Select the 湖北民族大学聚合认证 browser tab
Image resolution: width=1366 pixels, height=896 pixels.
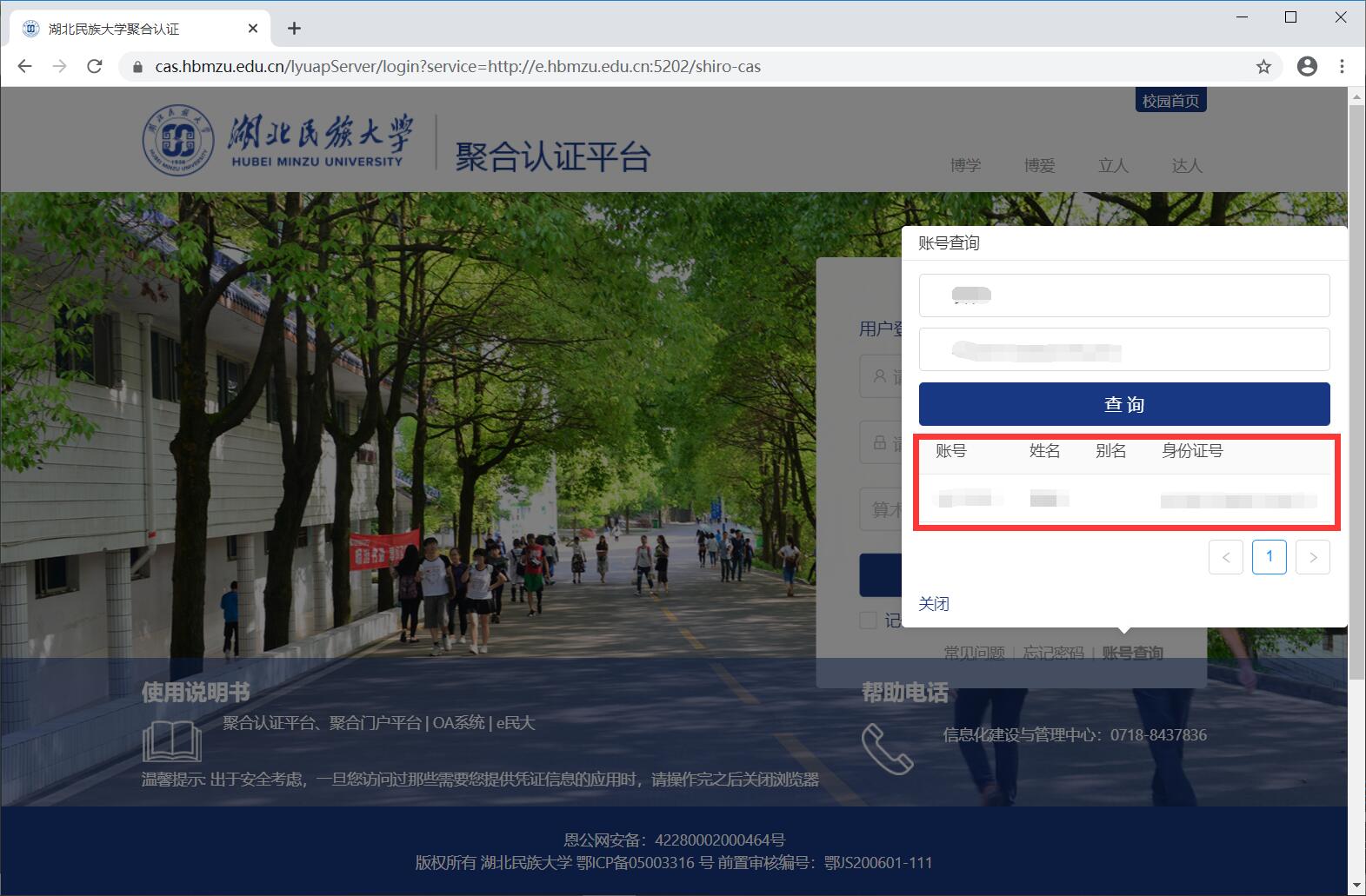pyautogui.click(x=130, y=29)
